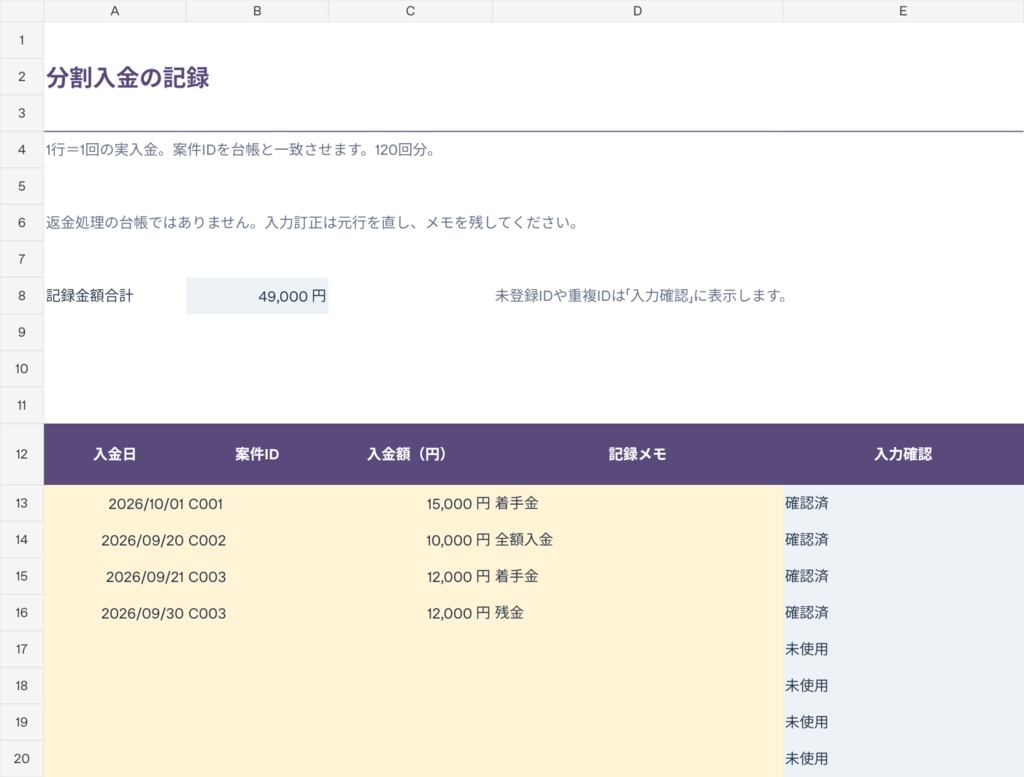Select date cell 2026/10/01
Viewport: 1024px width, 777px height.
115,503
